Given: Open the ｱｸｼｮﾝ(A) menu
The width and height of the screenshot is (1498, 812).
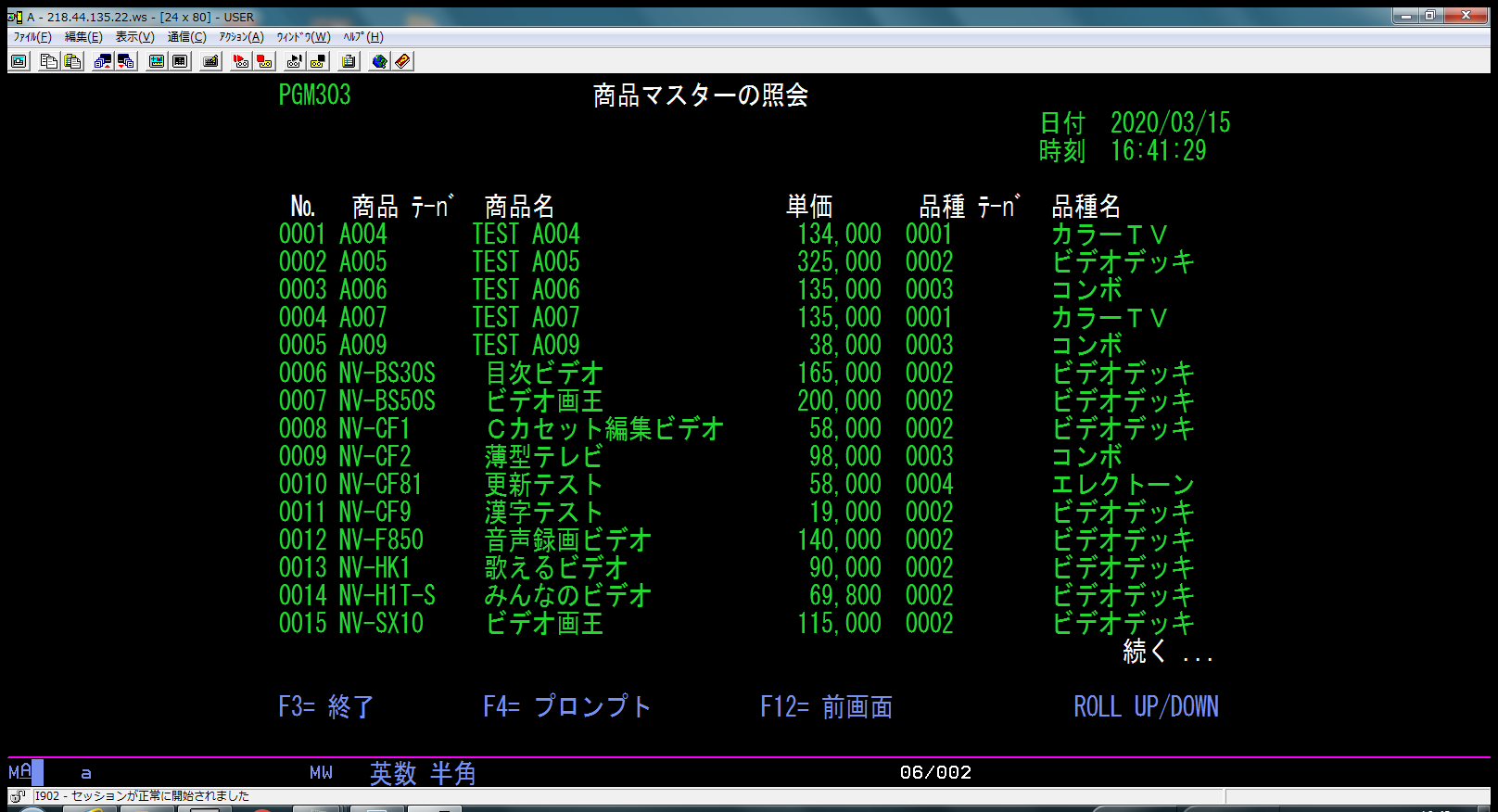Looking at the screenshot, I should click(x=241, y=37).
